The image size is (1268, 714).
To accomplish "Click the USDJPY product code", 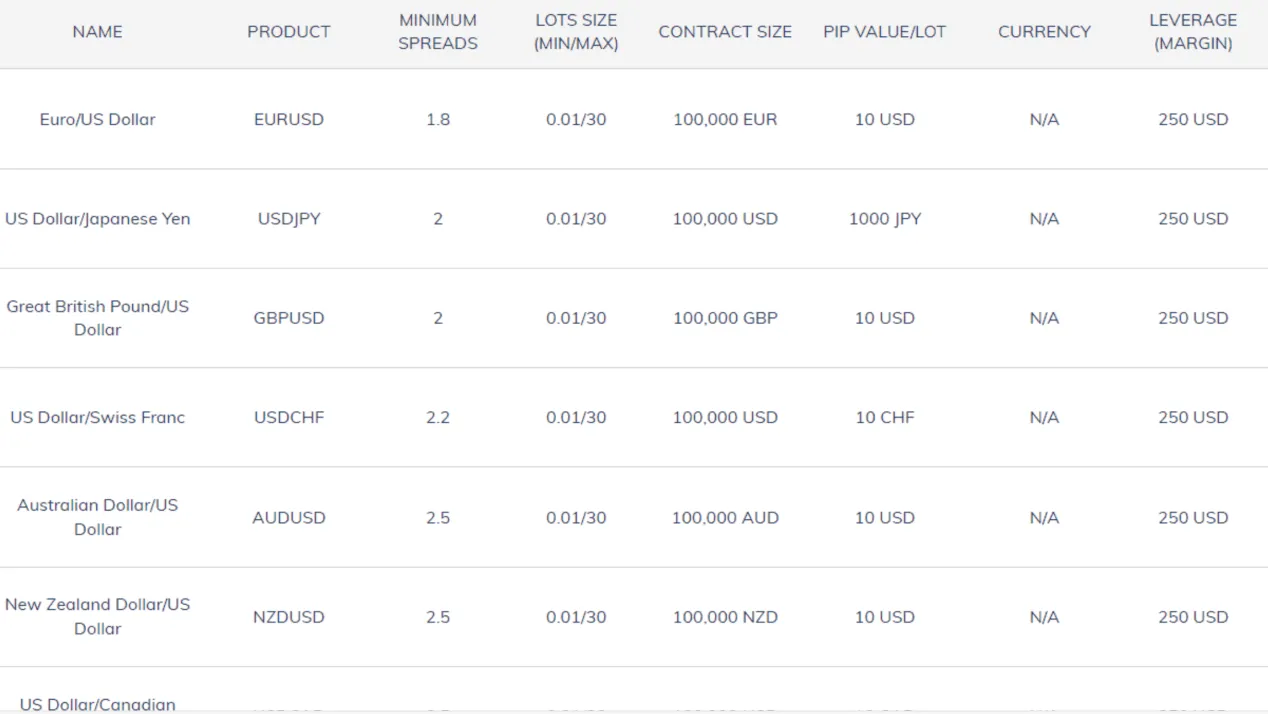I will (x=289, y=218).
